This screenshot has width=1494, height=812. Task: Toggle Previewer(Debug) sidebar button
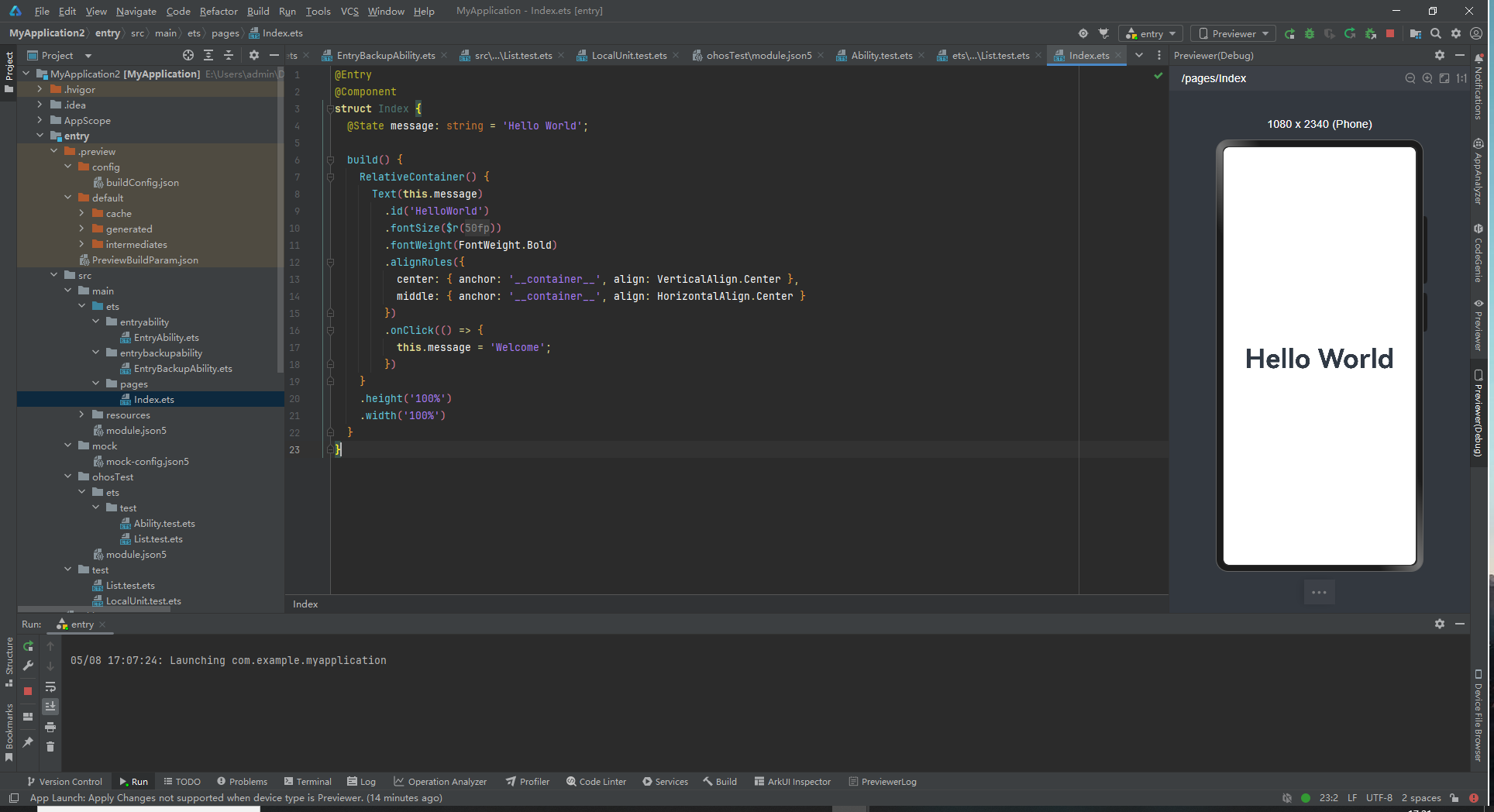tap(1479, 413)
